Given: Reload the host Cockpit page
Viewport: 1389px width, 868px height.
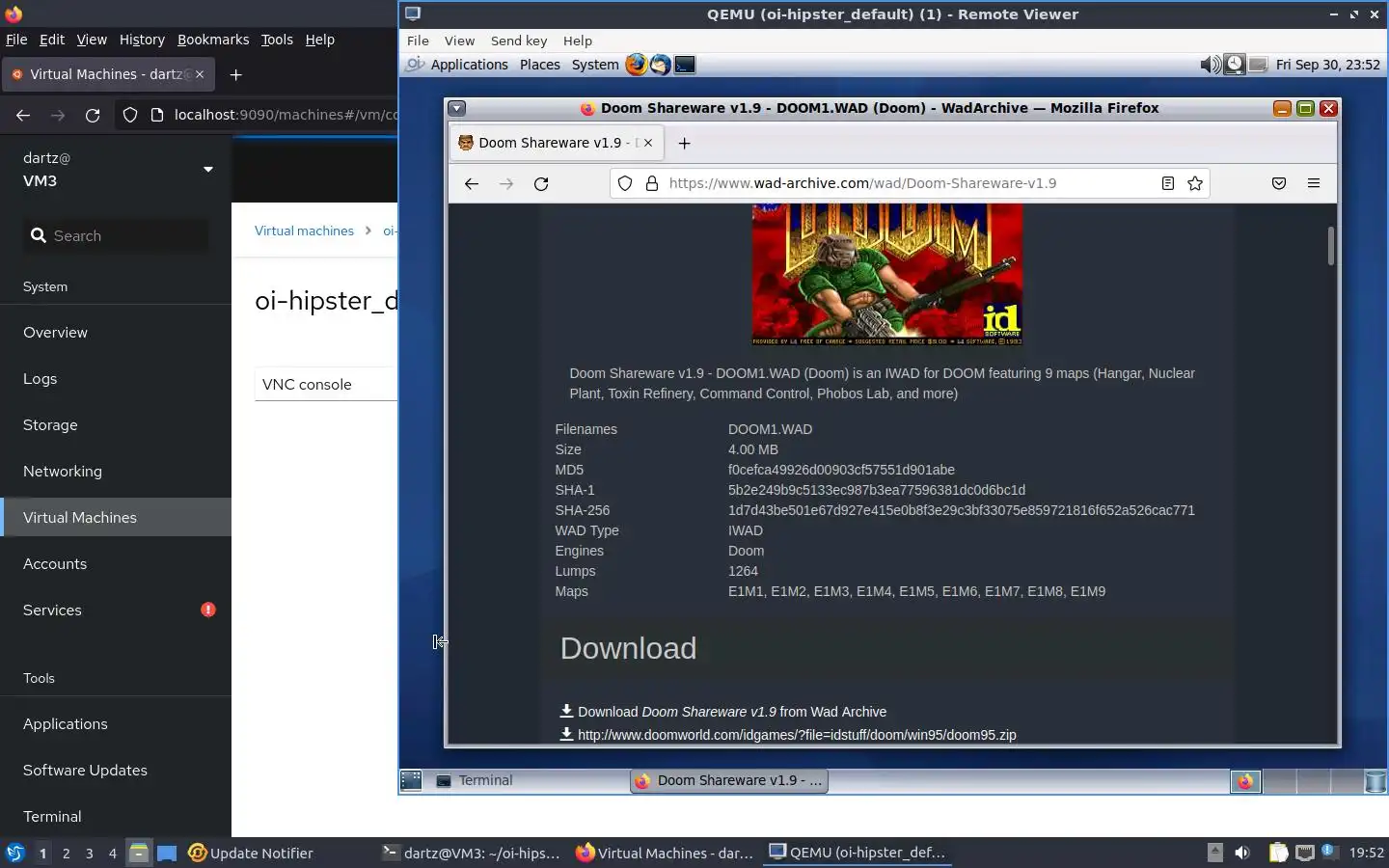Looking at the screenshot, I should 93,115.
